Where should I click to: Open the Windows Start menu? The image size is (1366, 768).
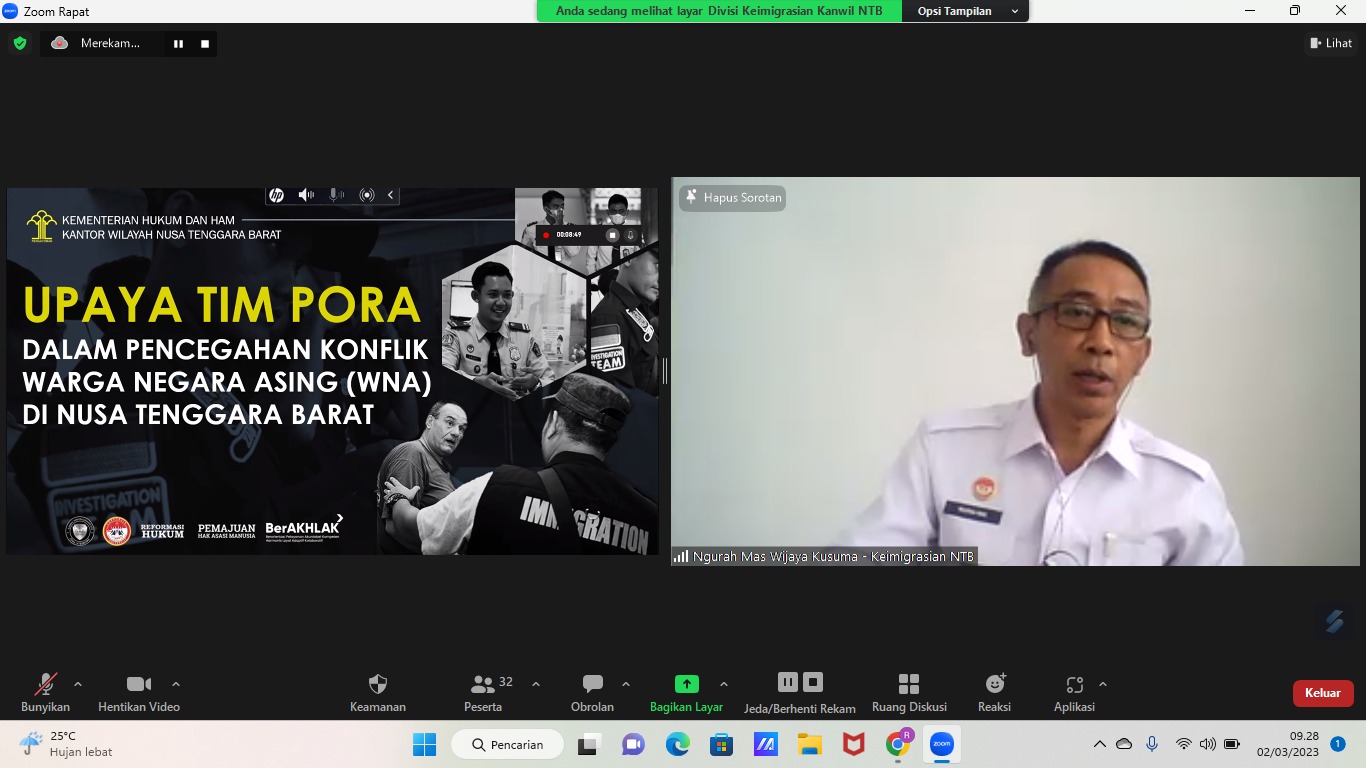coord(424,744)
